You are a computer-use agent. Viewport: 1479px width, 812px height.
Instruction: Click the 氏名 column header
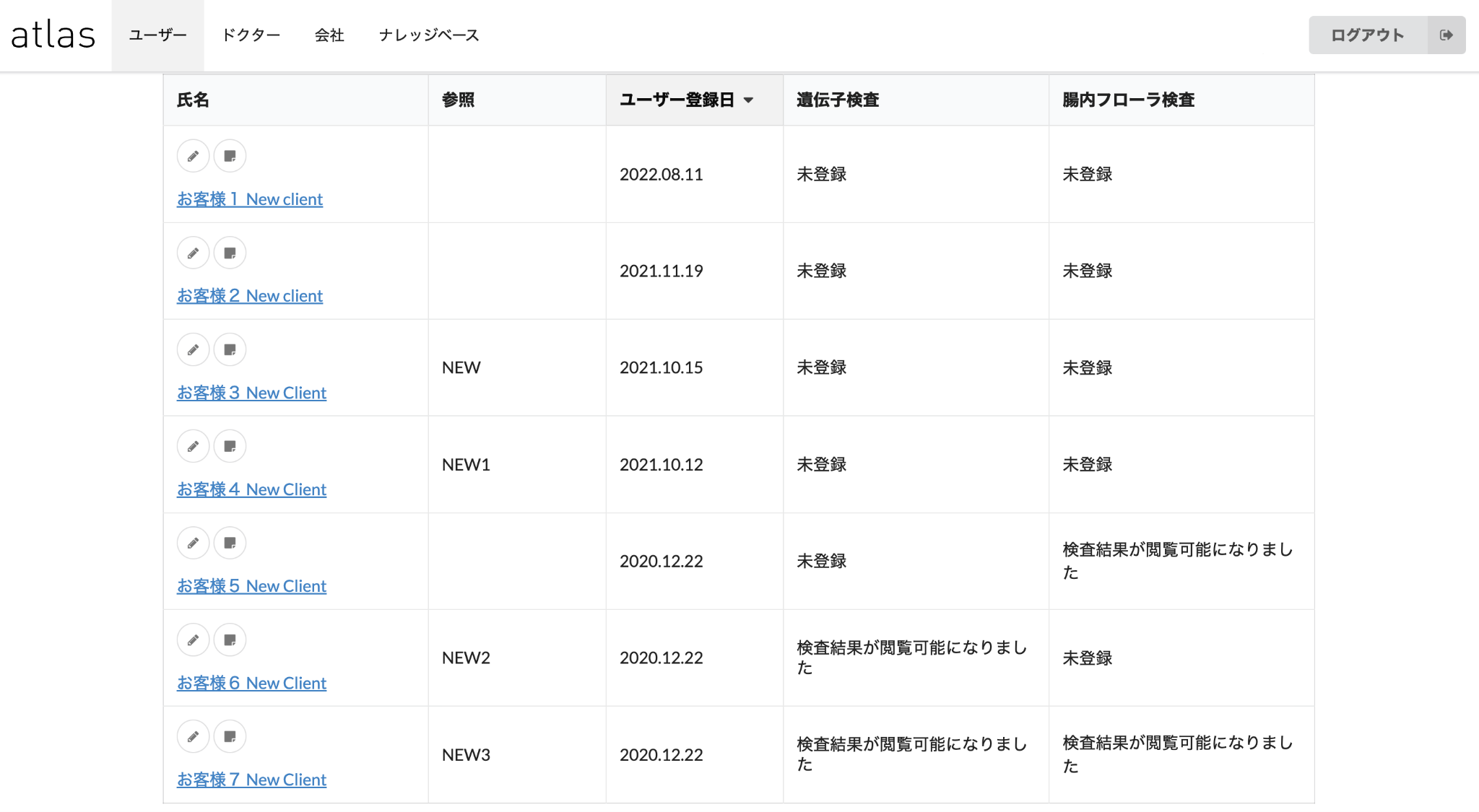click(193, 100)
